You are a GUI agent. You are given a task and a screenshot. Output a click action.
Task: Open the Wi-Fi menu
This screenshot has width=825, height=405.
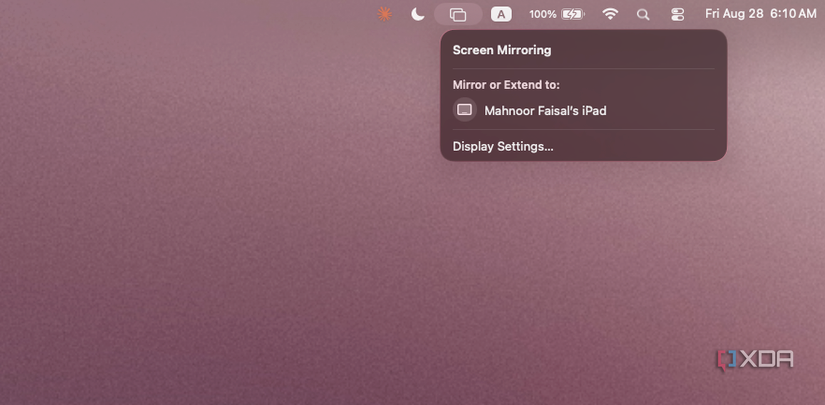point(610,14)
